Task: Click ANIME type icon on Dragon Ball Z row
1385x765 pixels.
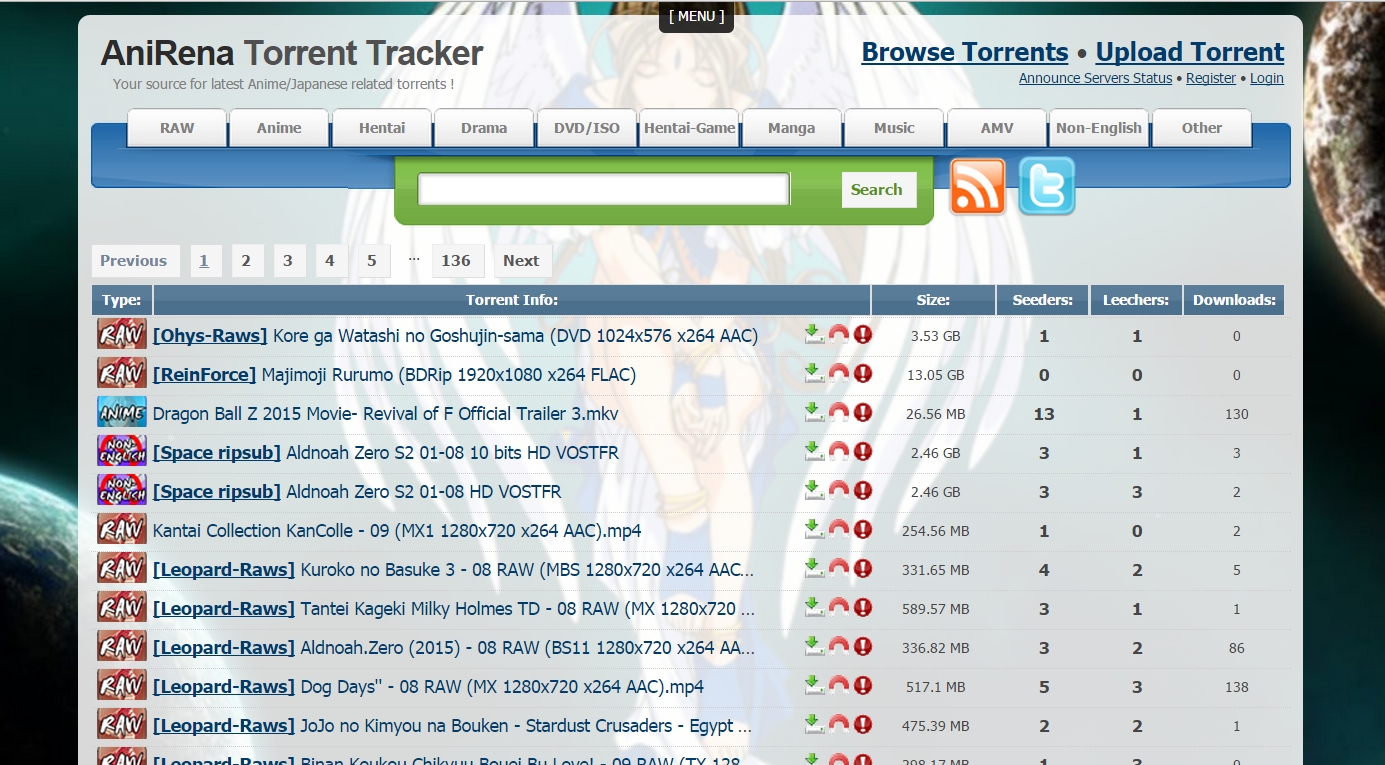Action: (x=122, y=412)
